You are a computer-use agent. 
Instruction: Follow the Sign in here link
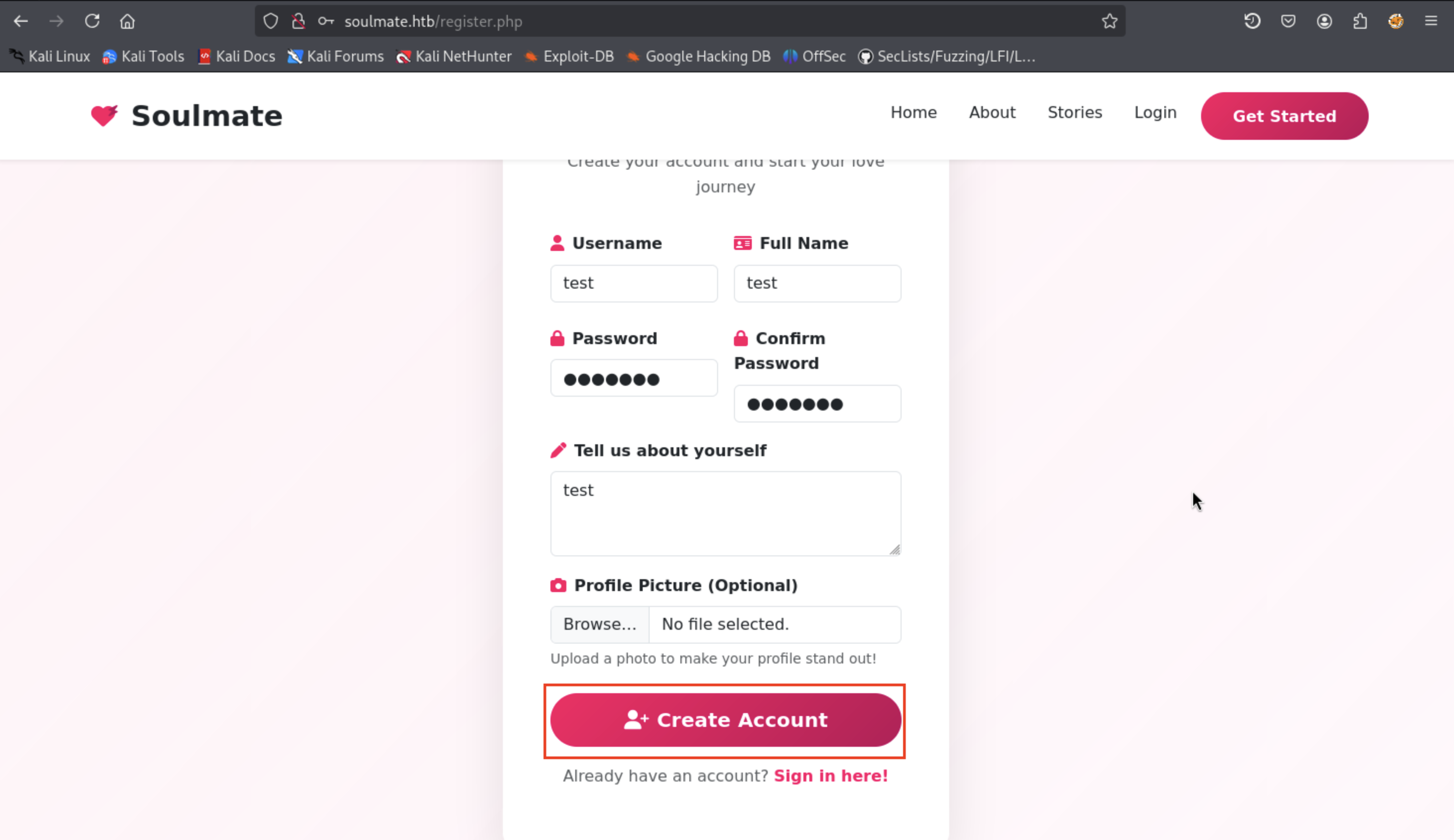click(x=830, y=776)
